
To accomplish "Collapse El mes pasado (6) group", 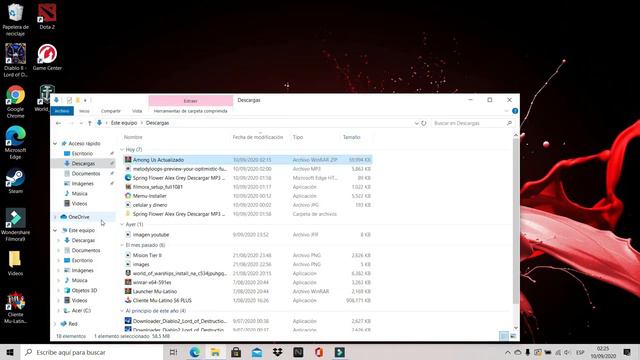I will coord(122,245).
